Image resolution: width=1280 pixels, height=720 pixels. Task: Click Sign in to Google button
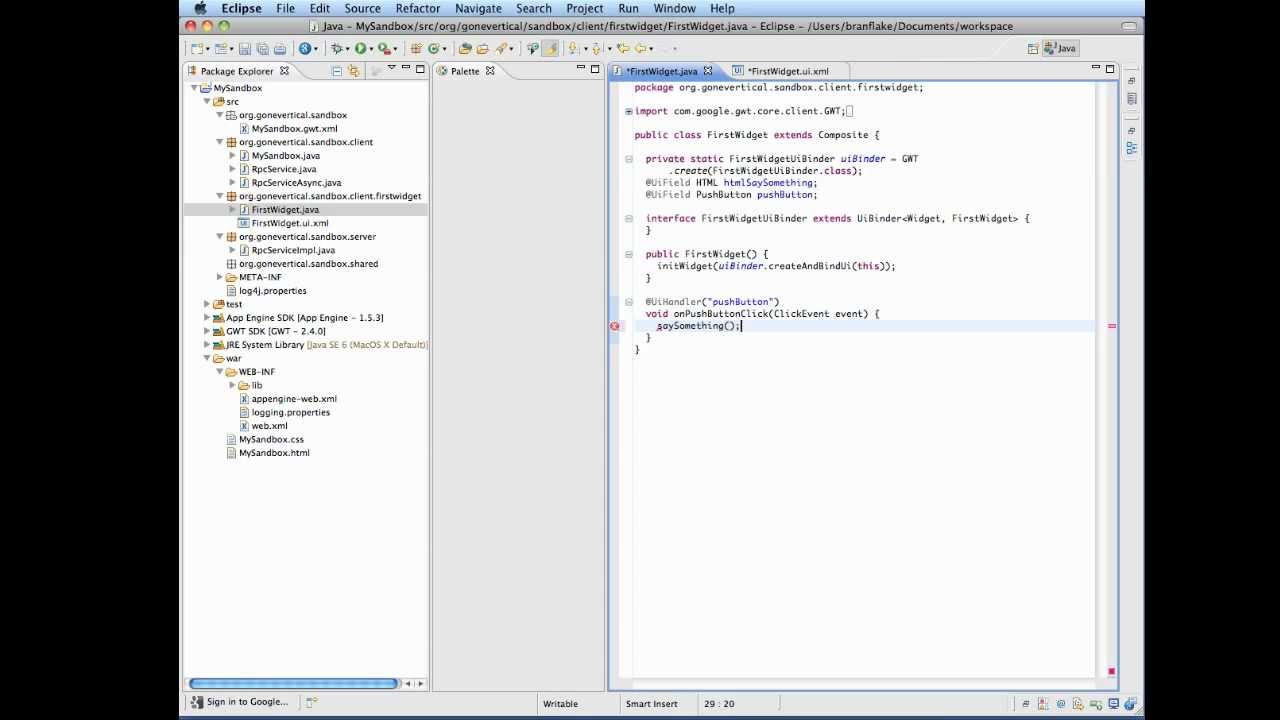pyautogui.click(x=240, y=702)
